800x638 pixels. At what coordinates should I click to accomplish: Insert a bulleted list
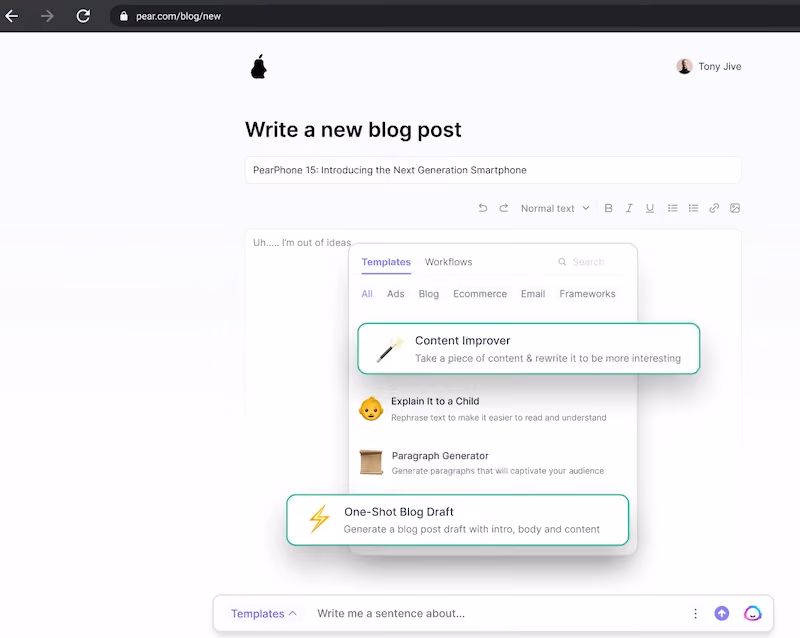[672, 208]
